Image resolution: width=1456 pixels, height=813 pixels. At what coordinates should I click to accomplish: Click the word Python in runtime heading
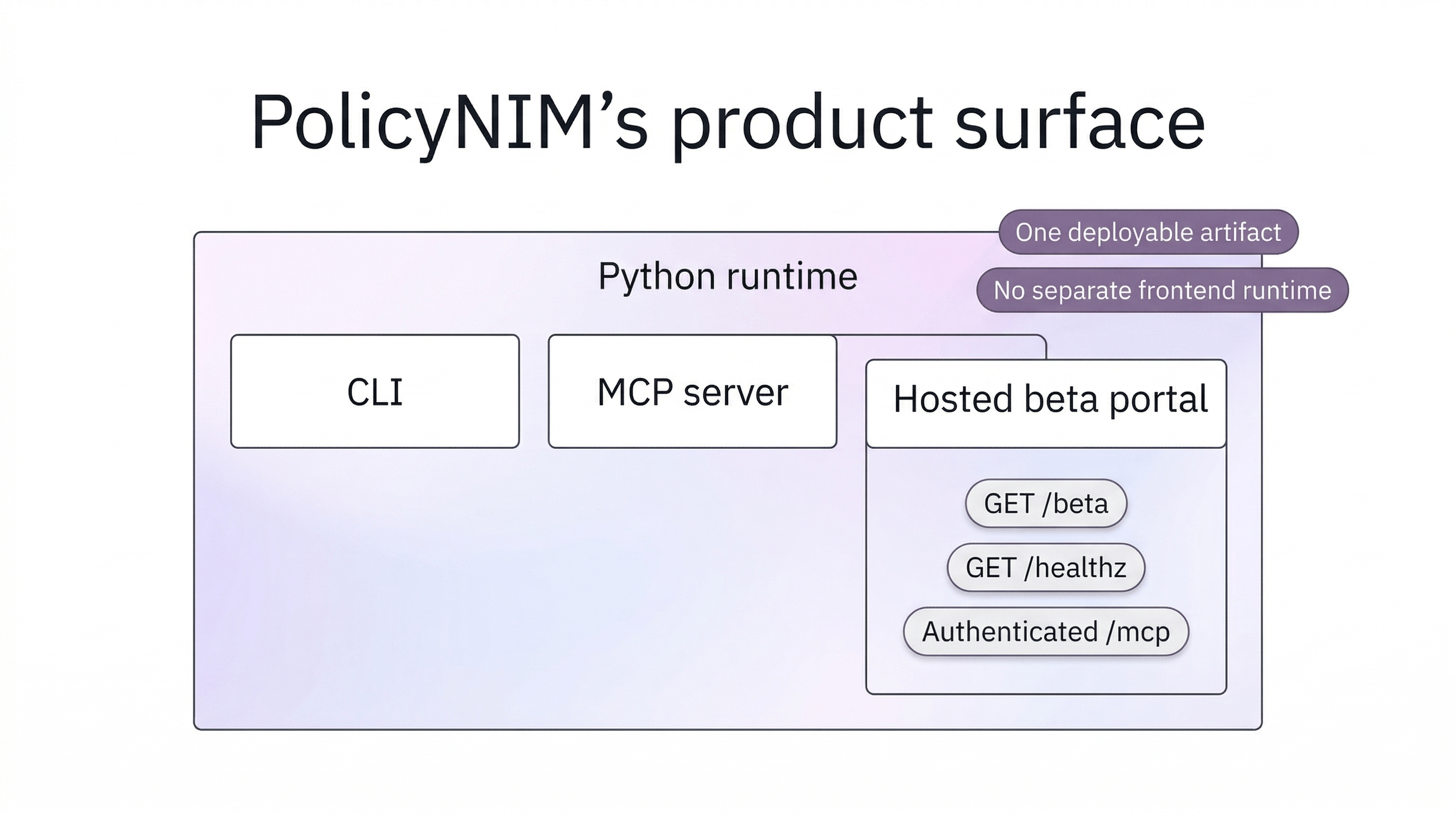click(657, 276)
